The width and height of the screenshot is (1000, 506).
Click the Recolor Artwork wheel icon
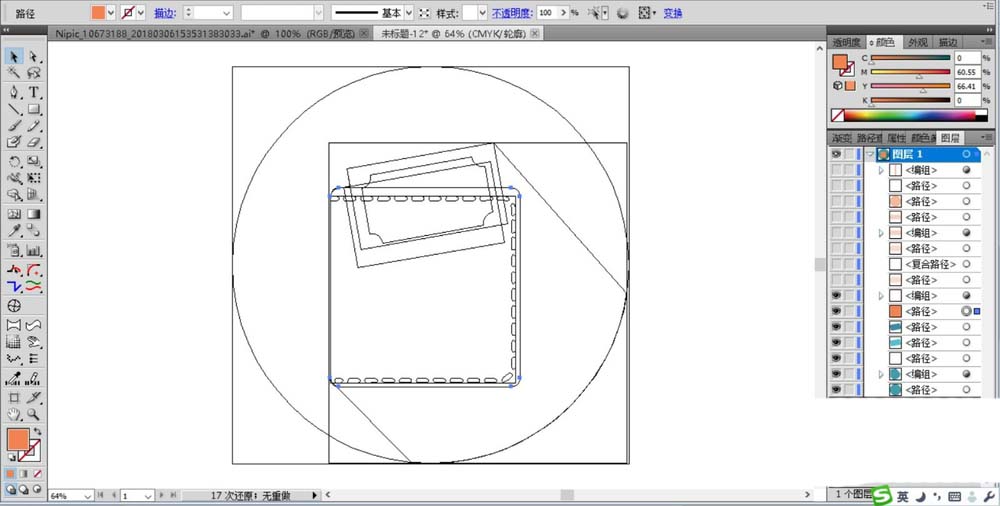pos(623,13)
